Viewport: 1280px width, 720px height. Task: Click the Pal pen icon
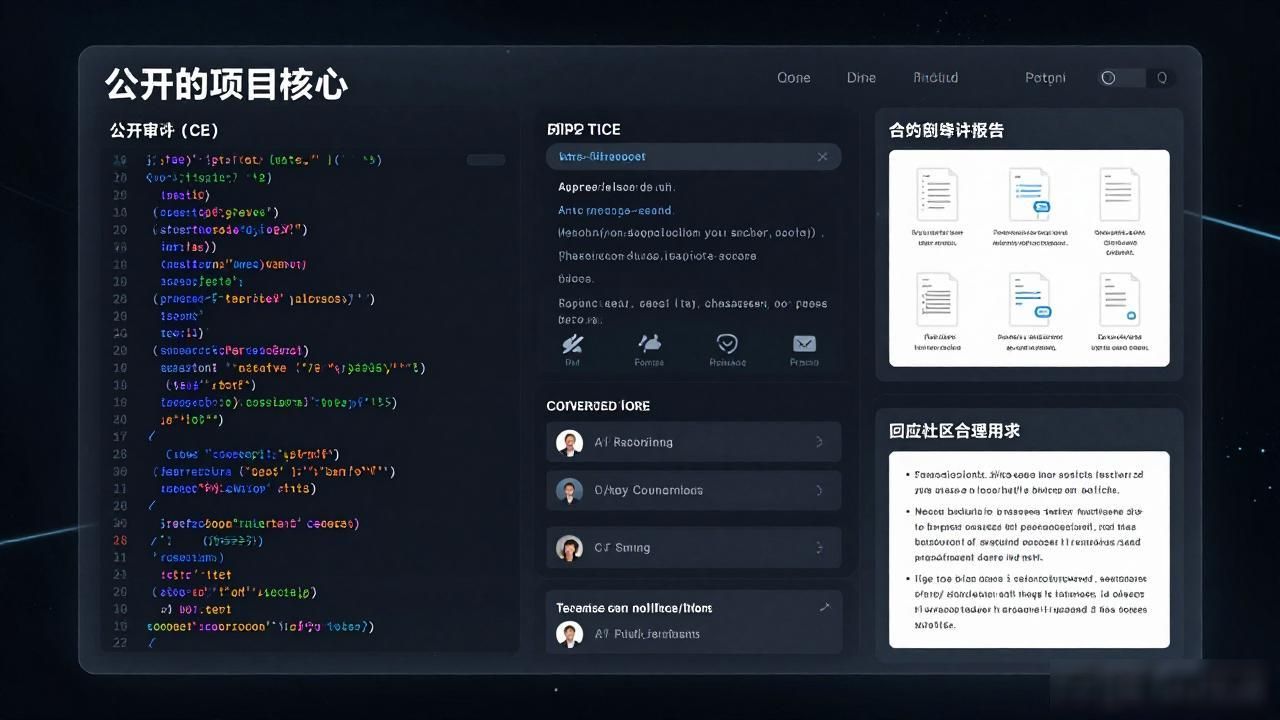pyautogui.click(x=572, y=344)
